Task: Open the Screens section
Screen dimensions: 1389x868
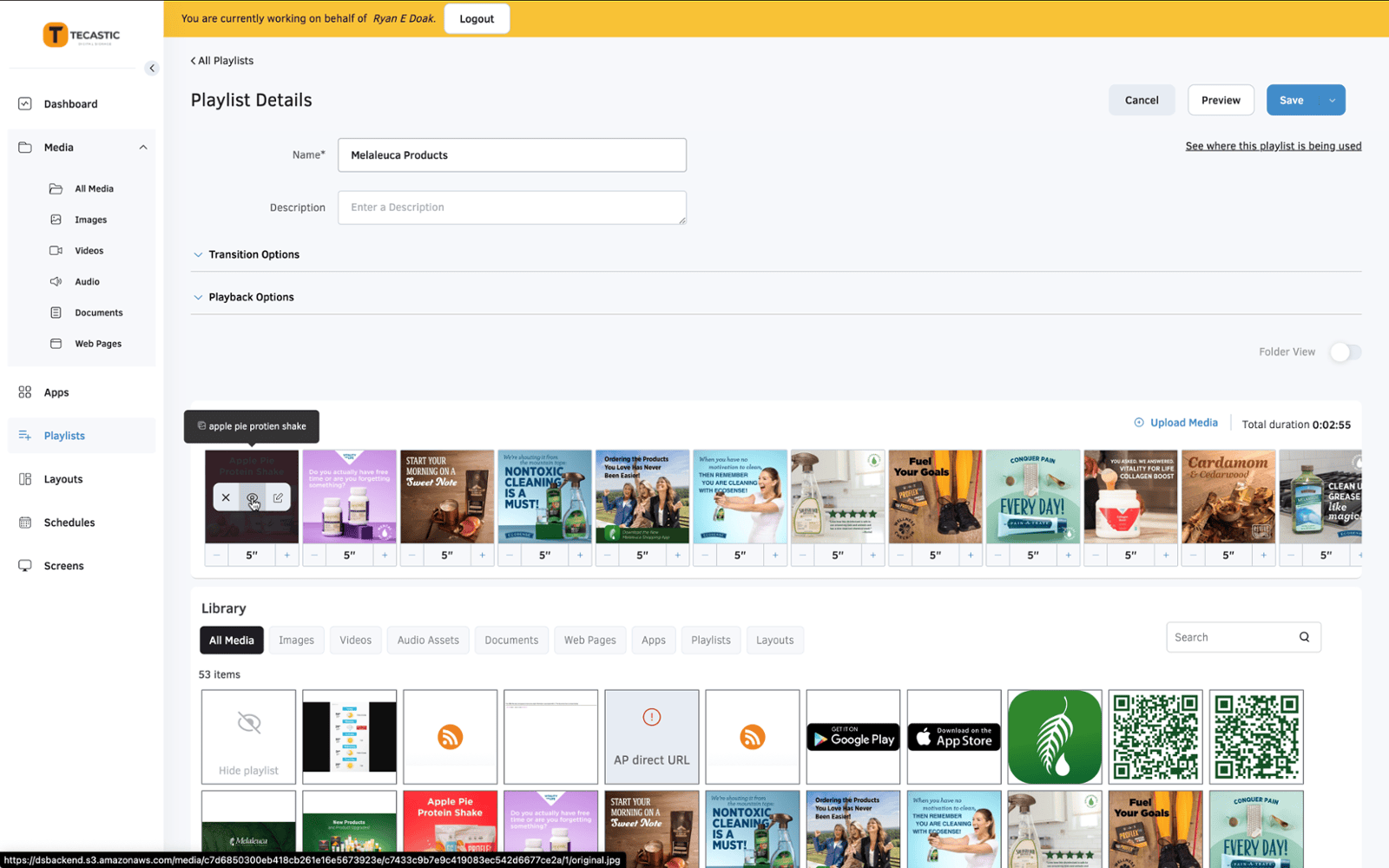Action: 63,566
